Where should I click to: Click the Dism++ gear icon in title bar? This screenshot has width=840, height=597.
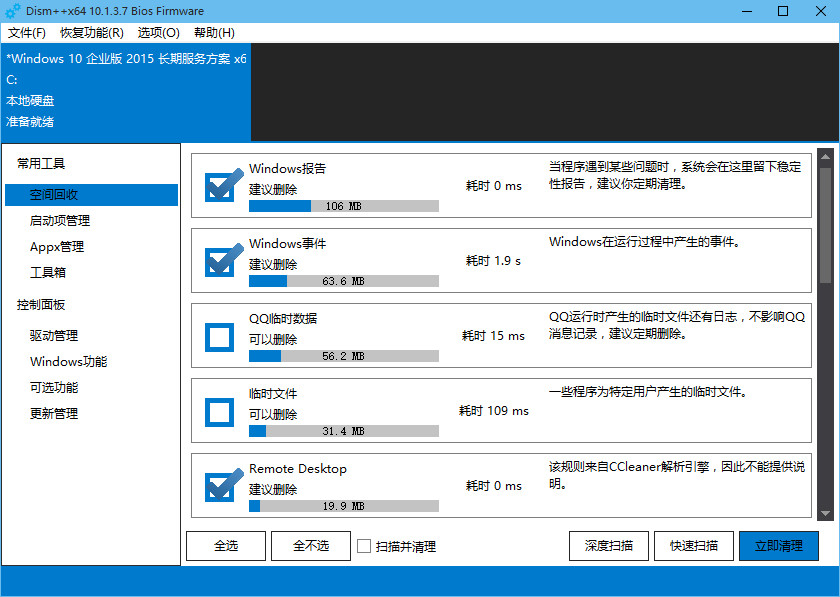[12, 11]
